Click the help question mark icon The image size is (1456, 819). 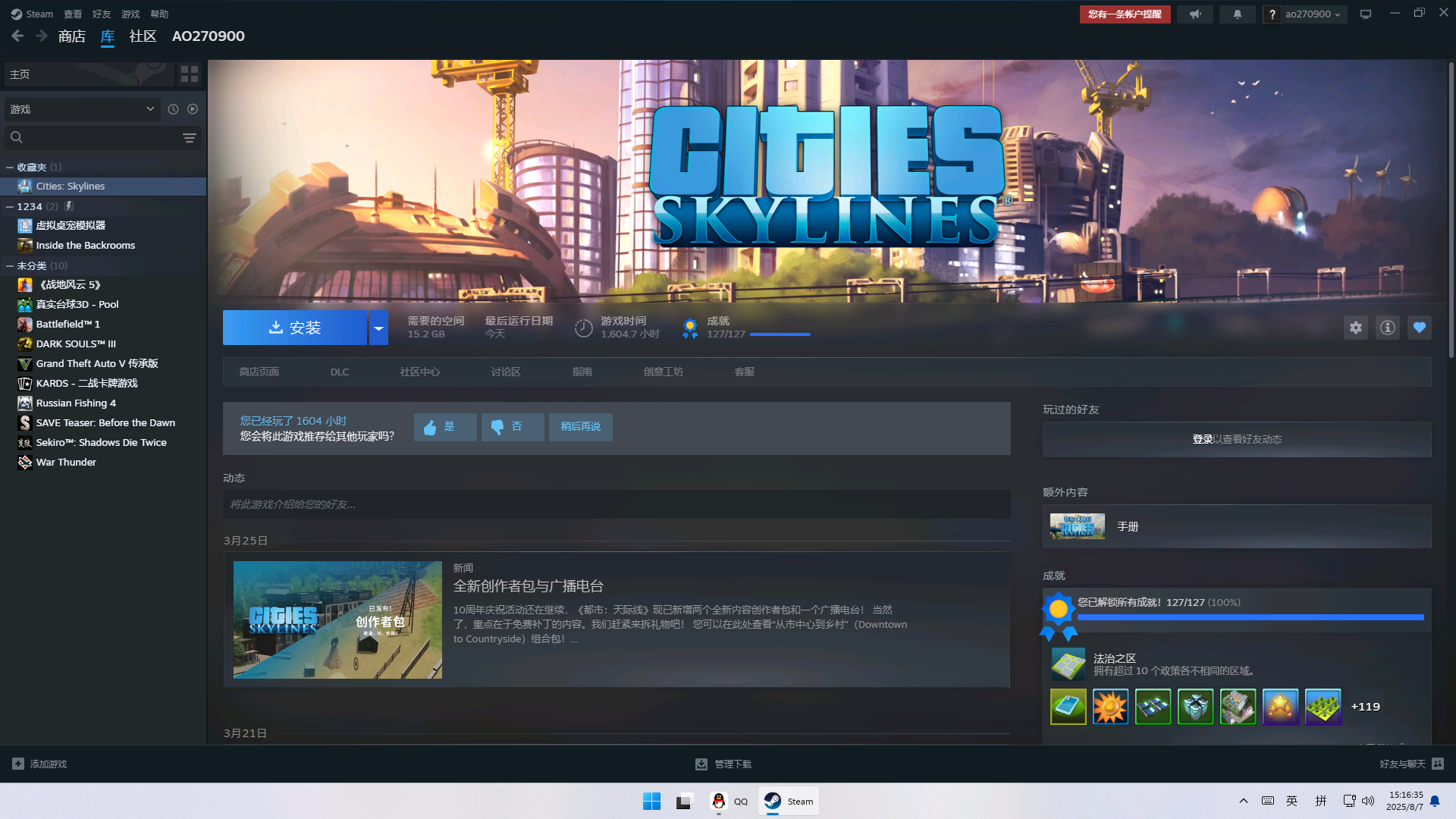tap(1272, 14)
